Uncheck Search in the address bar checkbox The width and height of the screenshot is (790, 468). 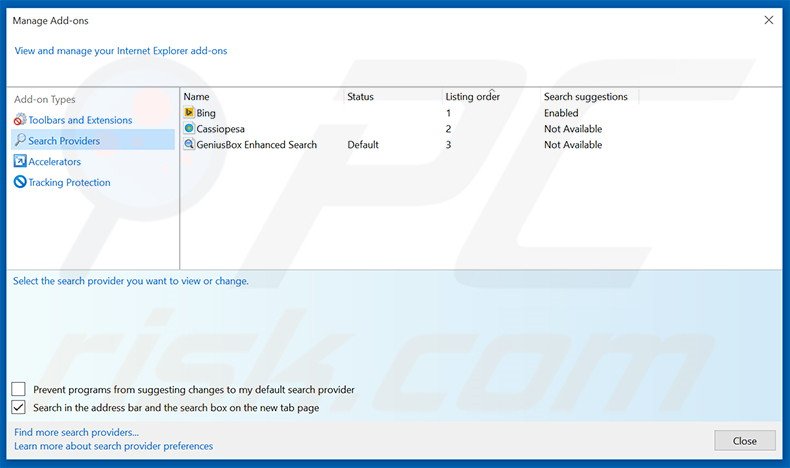19,407
